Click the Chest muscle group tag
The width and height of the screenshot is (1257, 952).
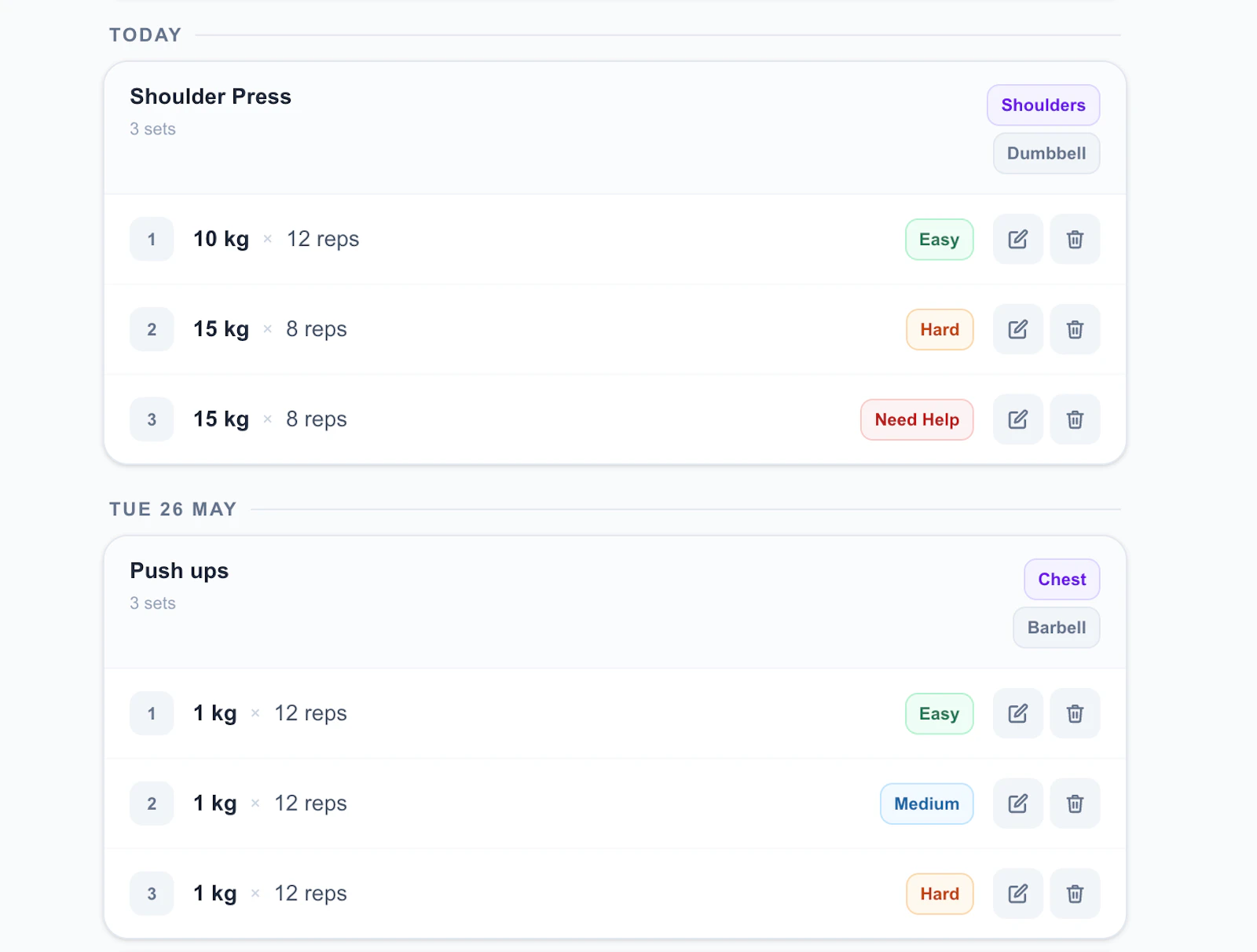1062,580
